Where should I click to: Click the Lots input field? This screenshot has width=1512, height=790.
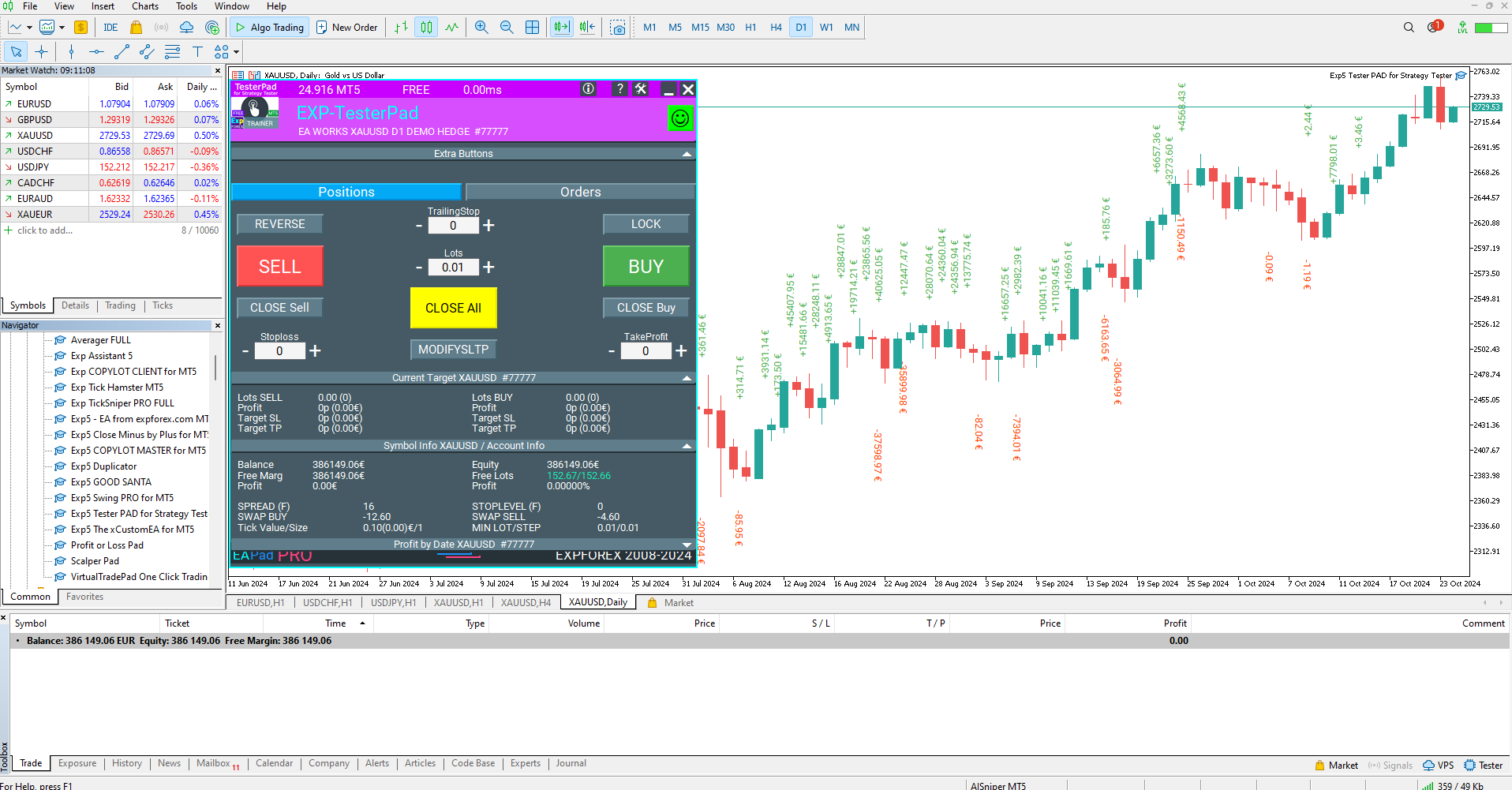(x=453, y=268)
